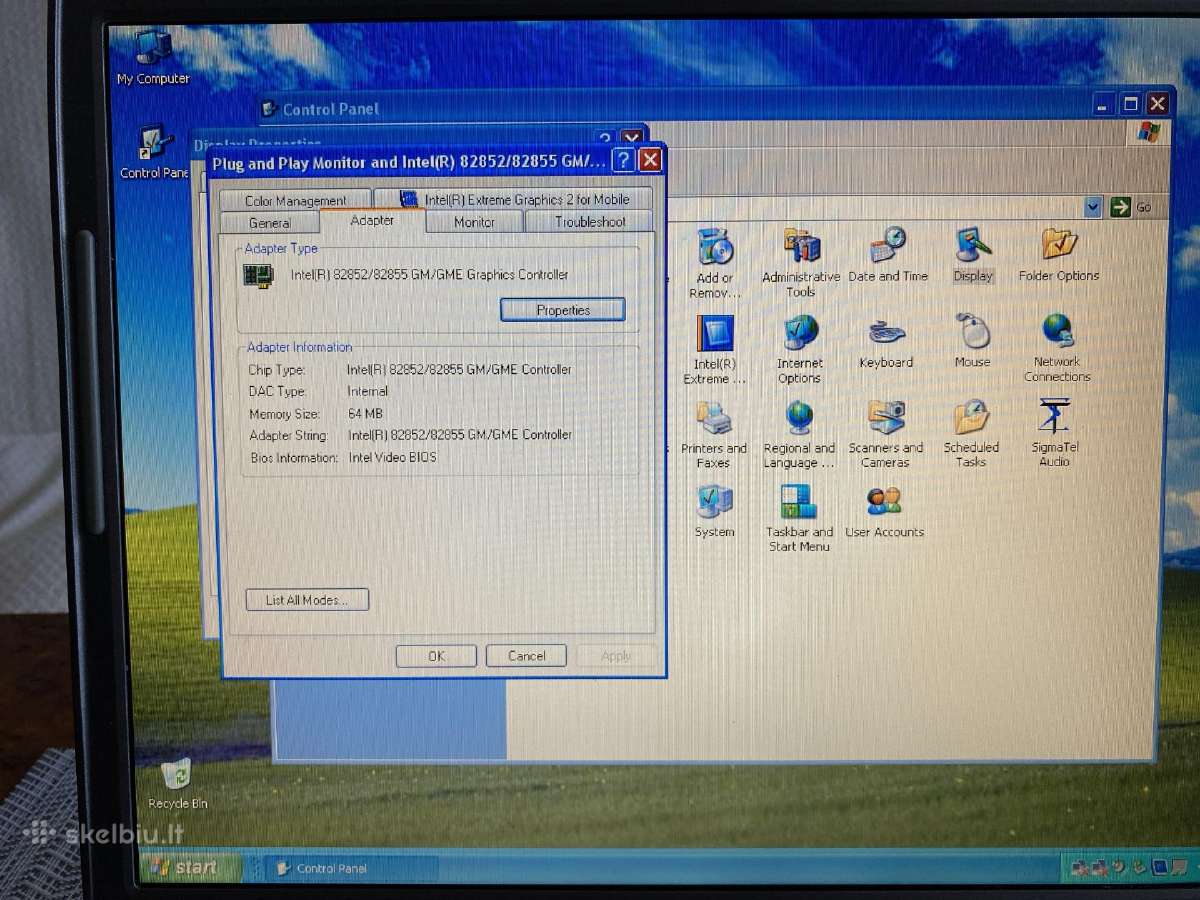Image resolution: width=1200 pixels, height=900 pixels.
Task: Click the help question mark in adapter dialog
Action: point(622,160)
